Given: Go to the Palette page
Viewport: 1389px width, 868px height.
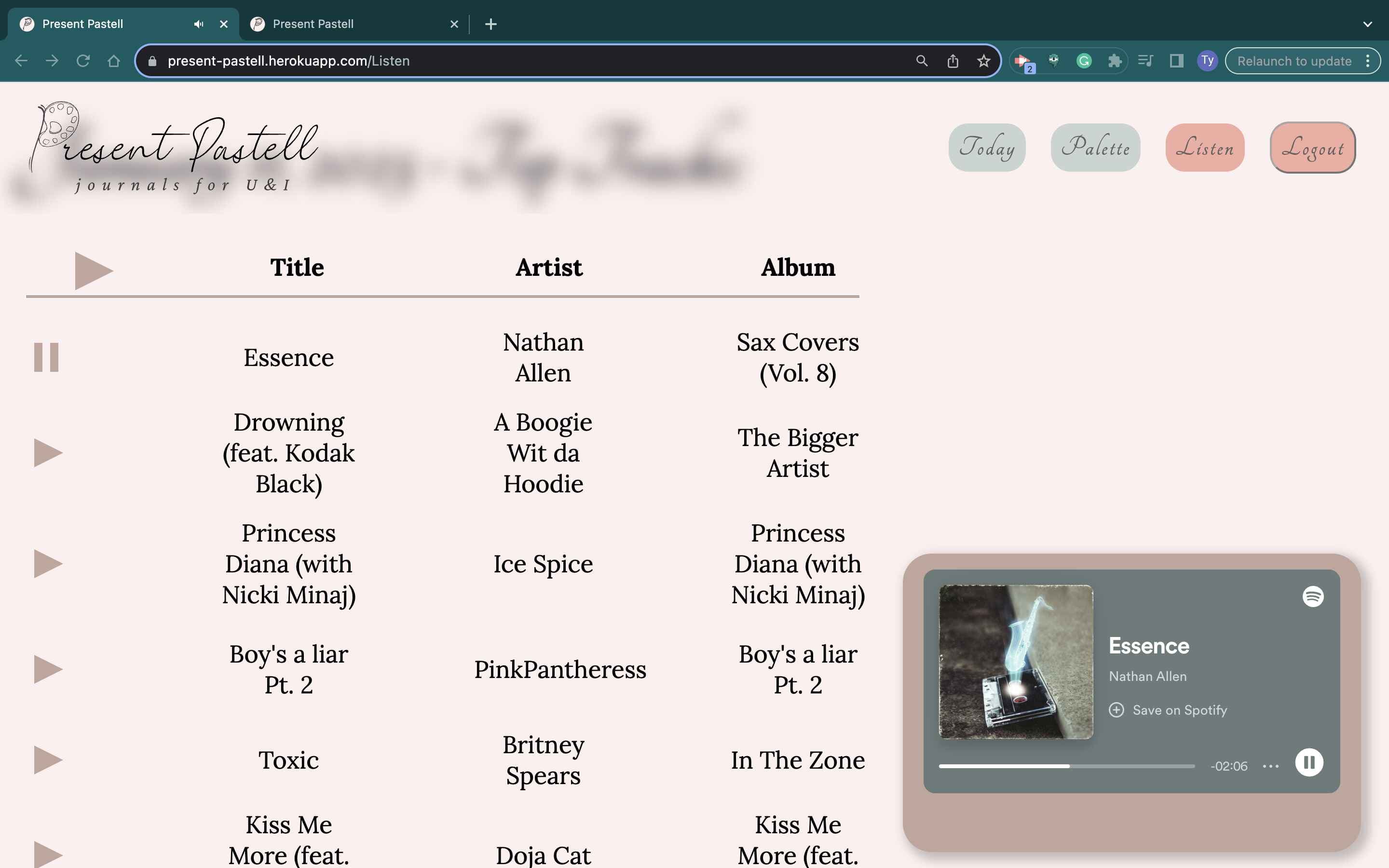Looking at the screenshot, I should pyautogui.click(x=1095, y=148).
